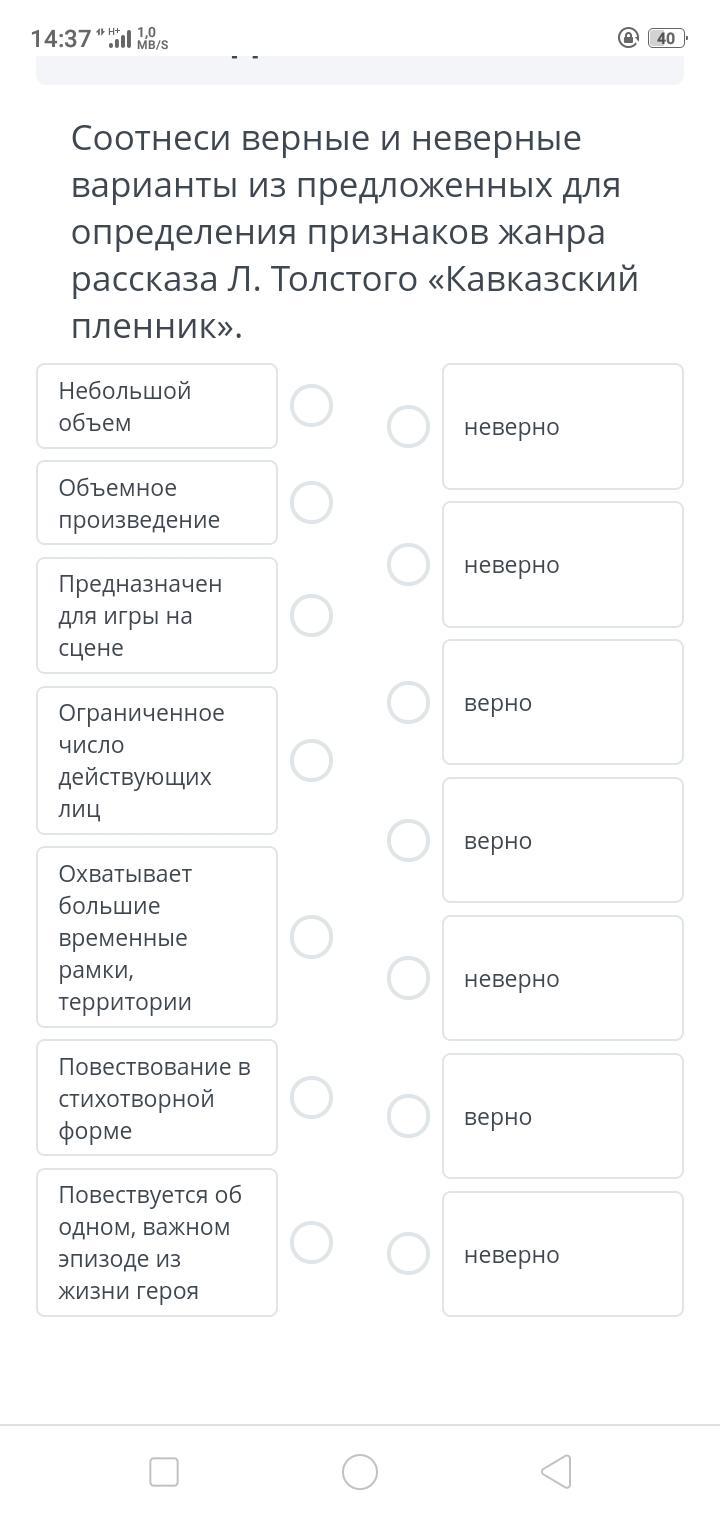
Task: Tap the Android back navigation icon
Action: [x=556, y=1472]
